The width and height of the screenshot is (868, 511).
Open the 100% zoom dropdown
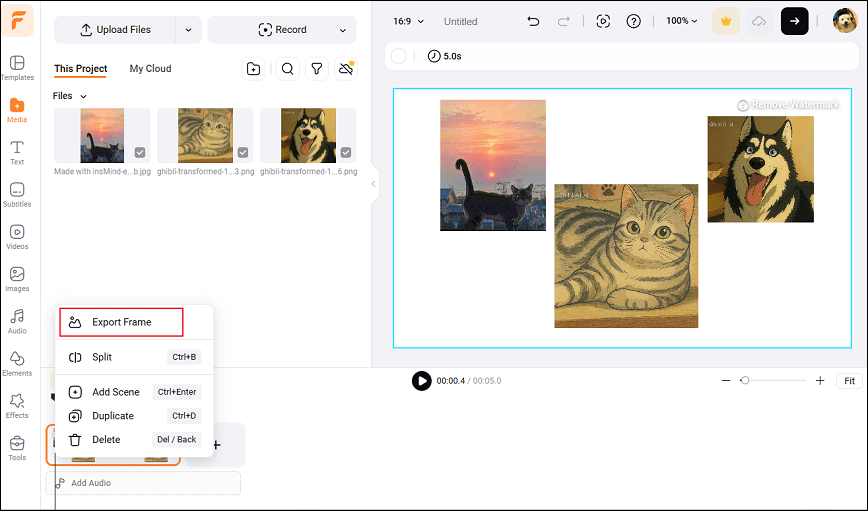pos(681,21)
